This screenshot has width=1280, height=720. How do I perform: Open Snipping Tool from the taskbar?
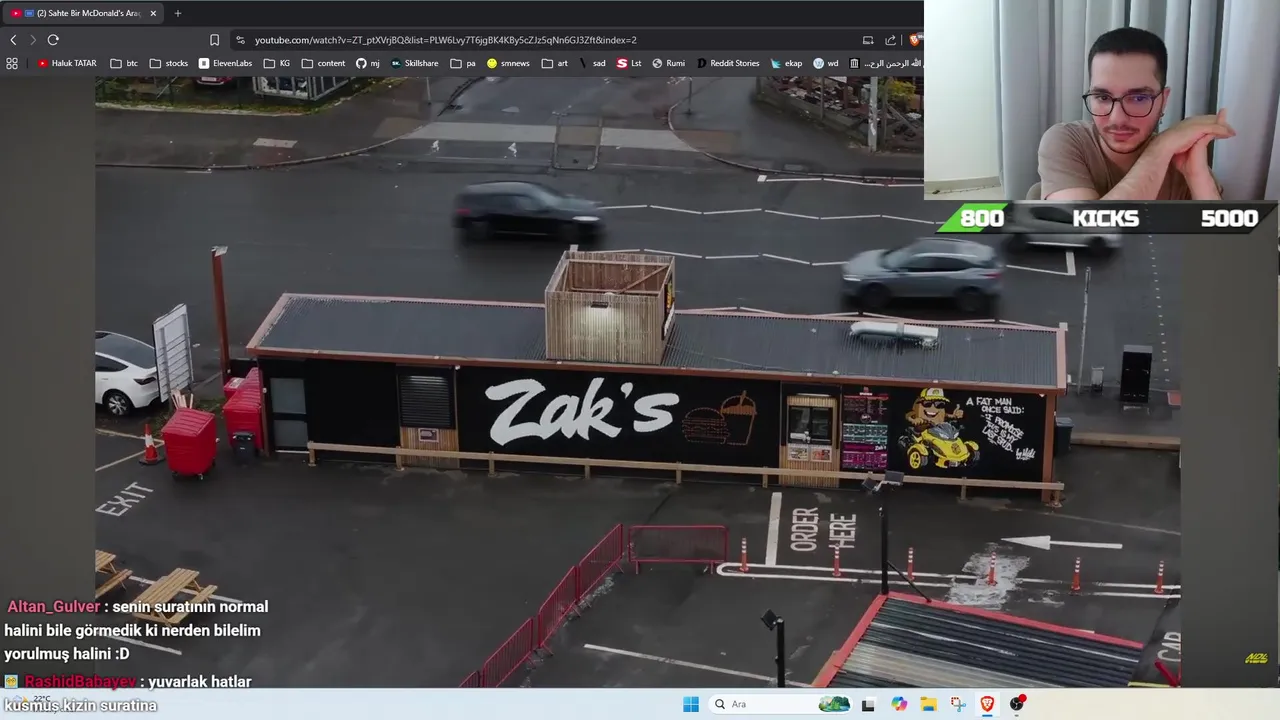[958, 704]
